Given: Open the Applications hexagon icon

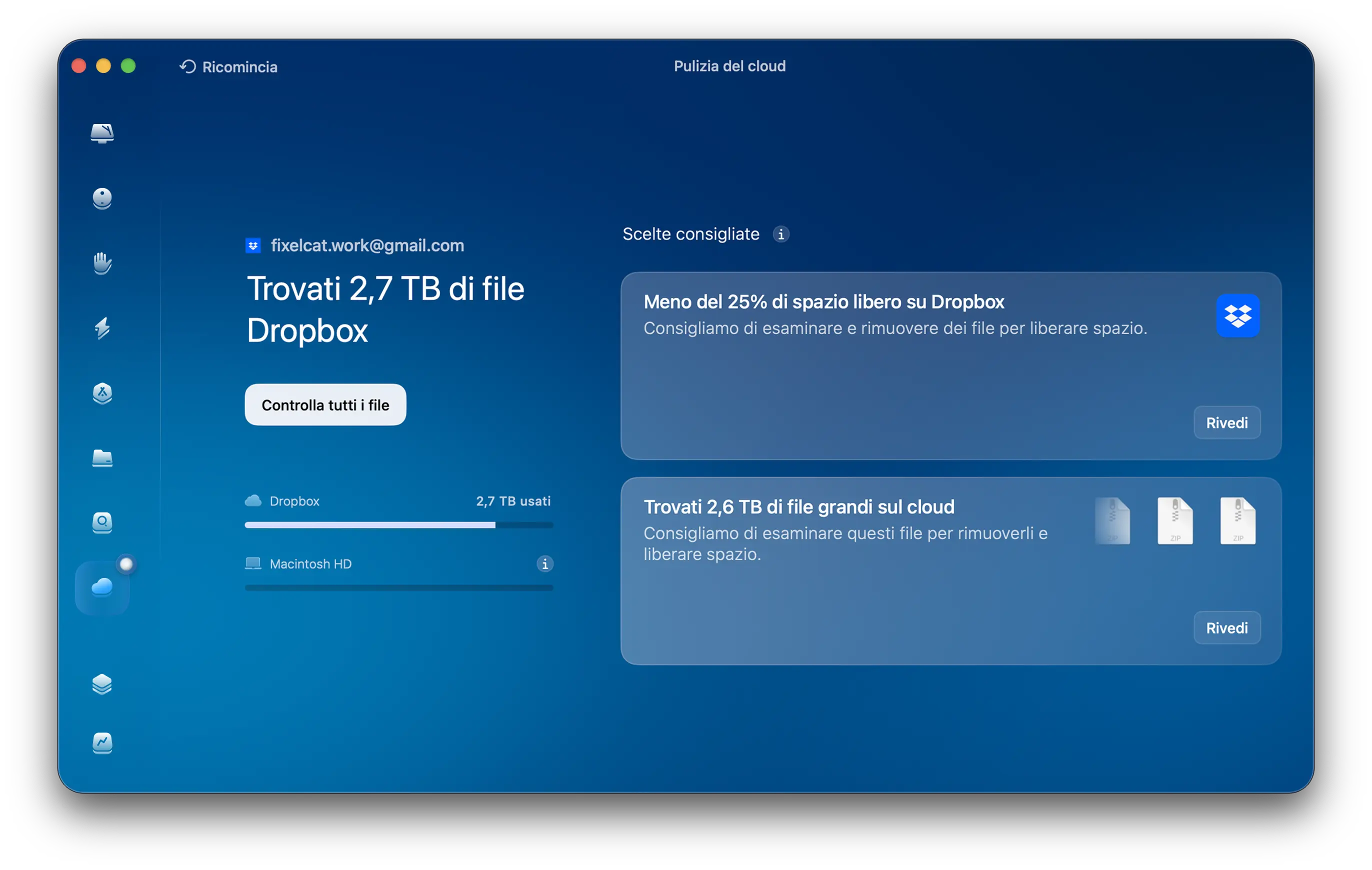Looking at the screenshot, I should (x=102, y=393).
